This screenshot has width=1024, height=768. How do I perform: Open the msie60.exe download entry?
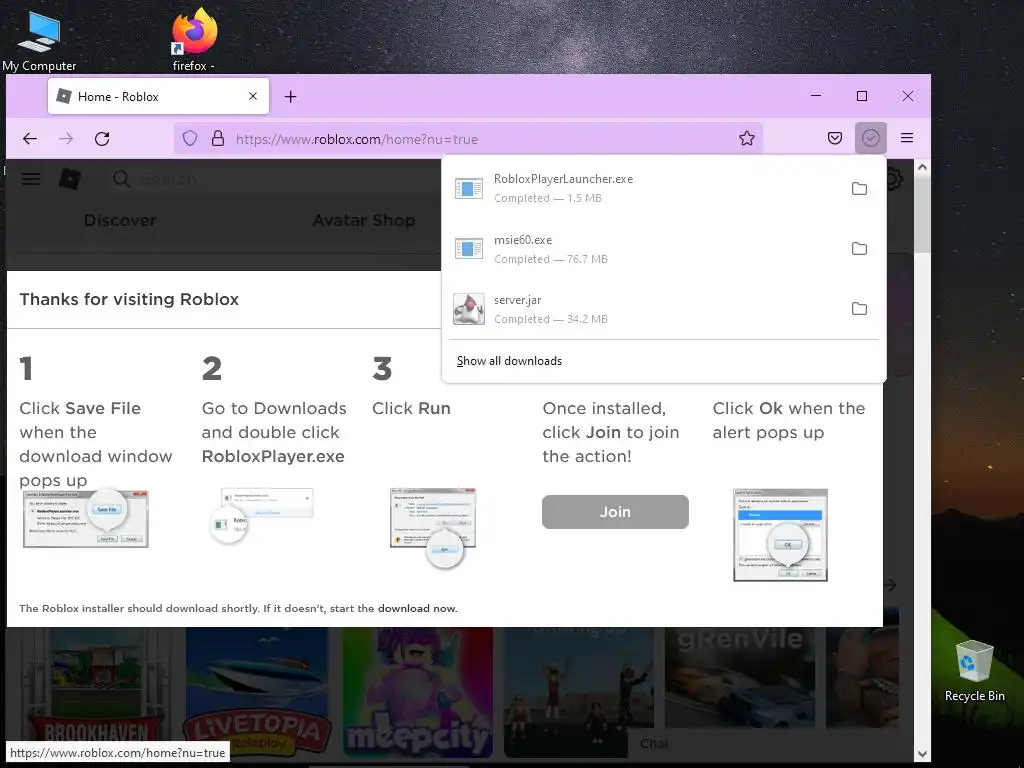643,249
